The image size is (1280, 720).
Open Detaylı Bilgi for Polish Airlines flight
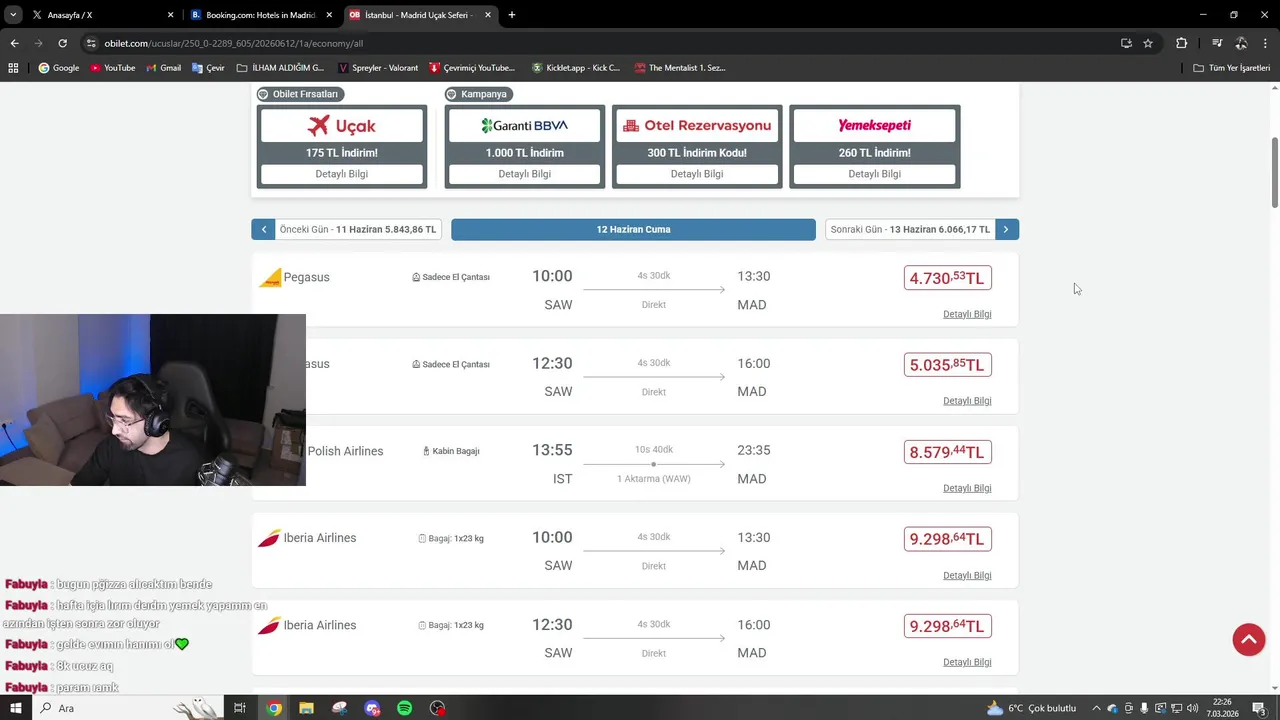coord(967,488)
